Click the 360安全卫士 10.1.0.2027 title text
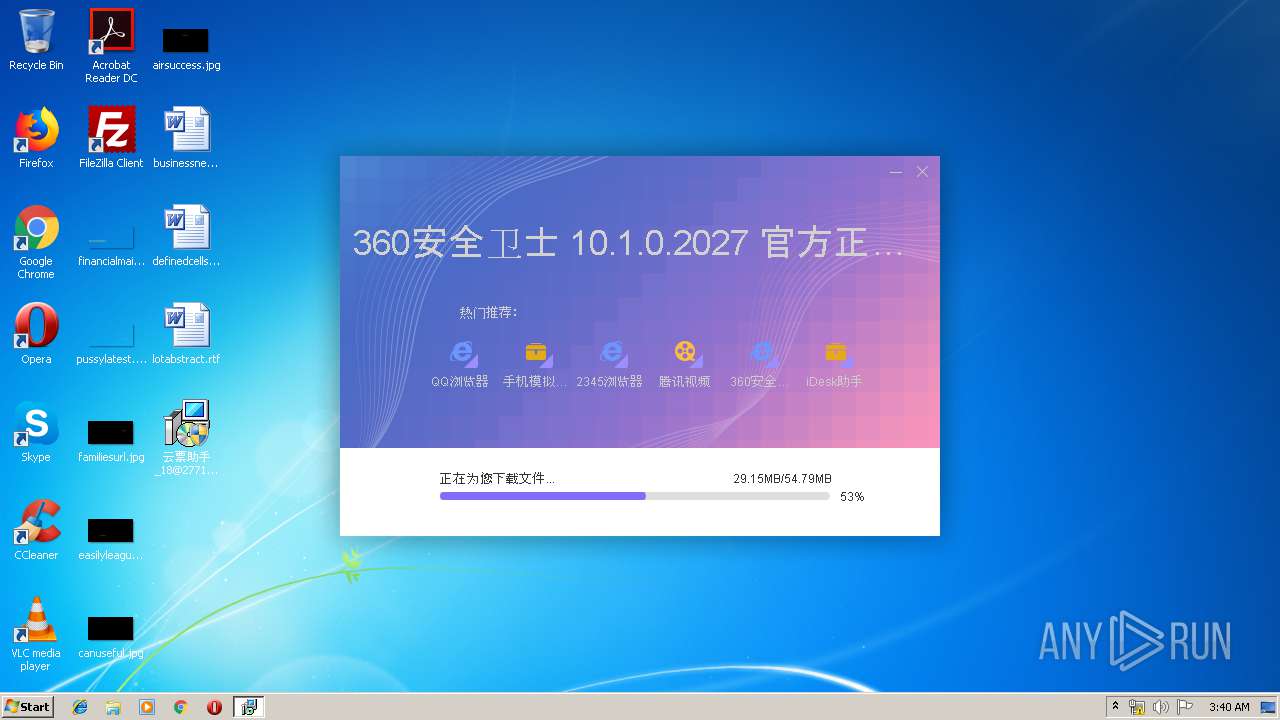 click(627, 243)
